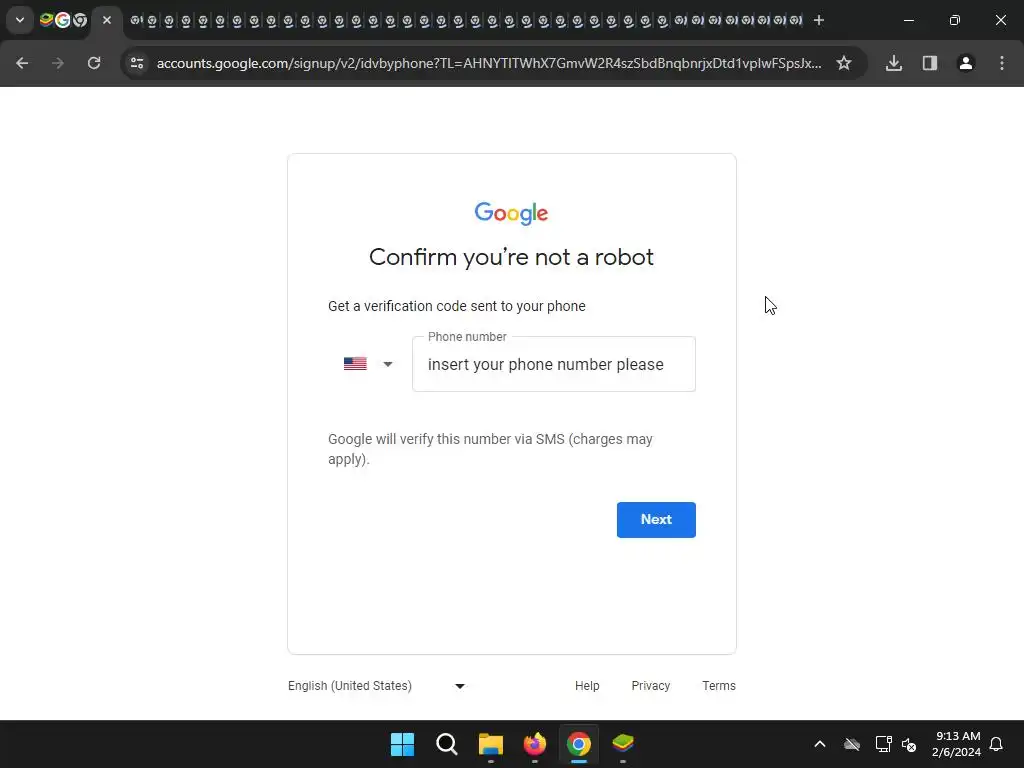The image size is (1024, 768).
Task: Open the English (United States) language dropdown
Action: 377,686
